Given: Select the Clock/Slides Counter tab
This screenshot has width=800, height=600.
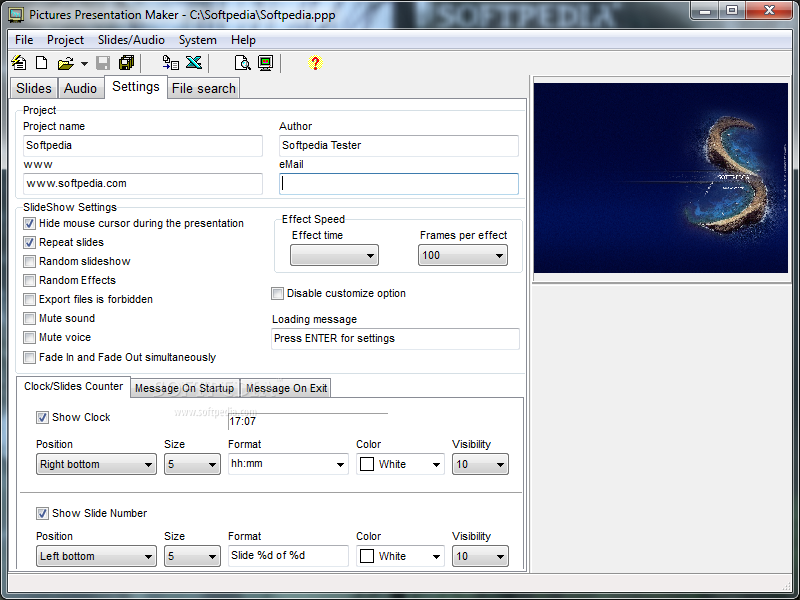Looking at the screenshot, I should pos(73,386).
